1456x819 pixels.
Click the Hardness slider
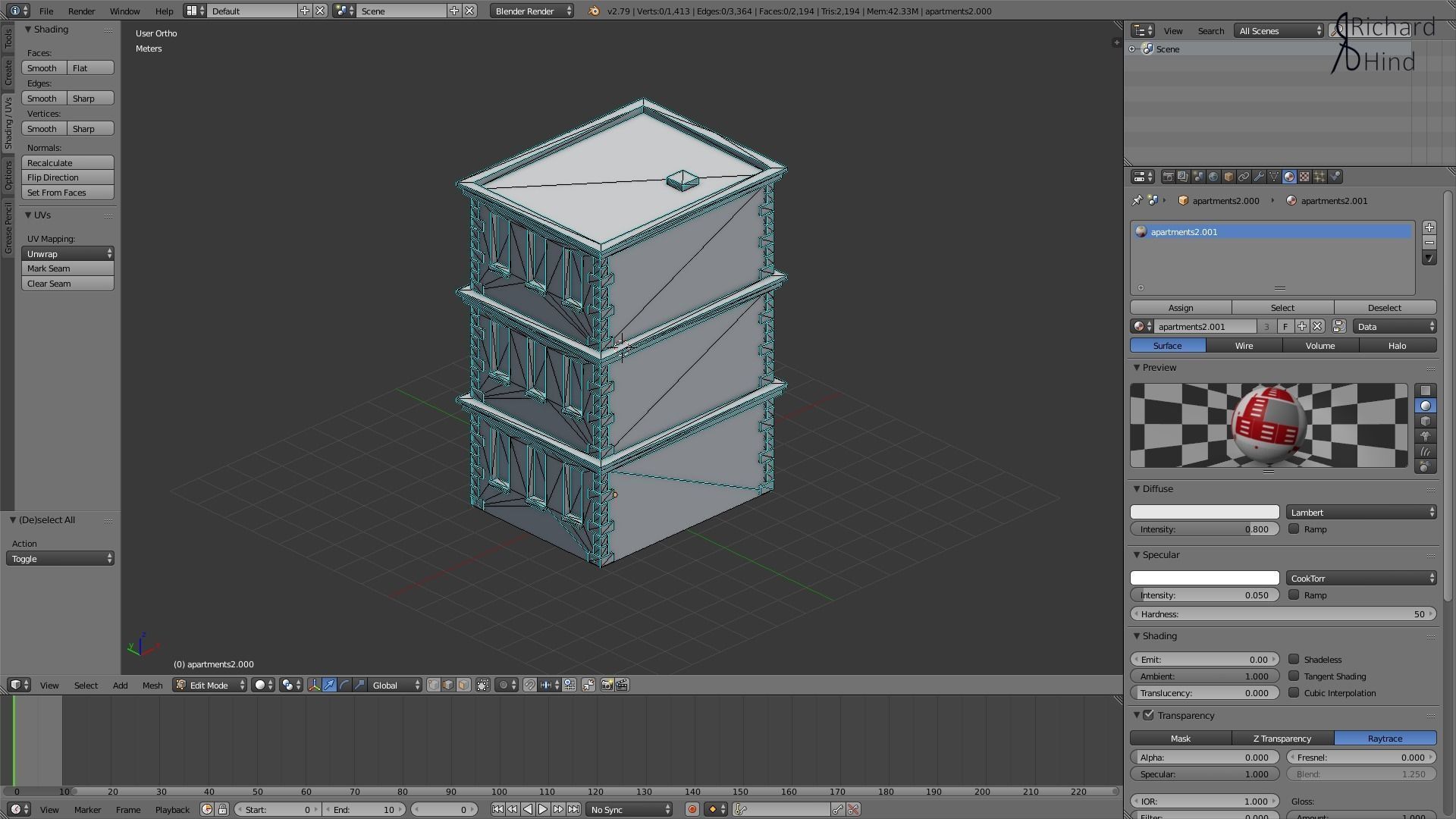(1283, 613)
